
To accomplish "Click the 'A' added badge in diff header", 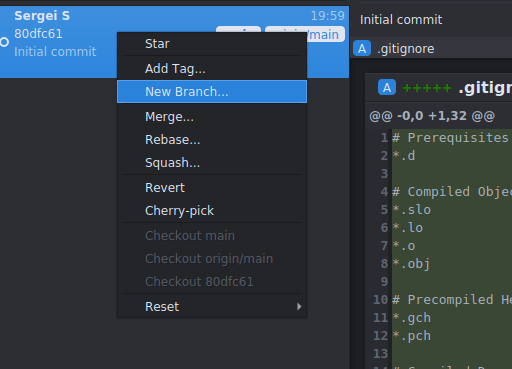I will tap(387, 88).
